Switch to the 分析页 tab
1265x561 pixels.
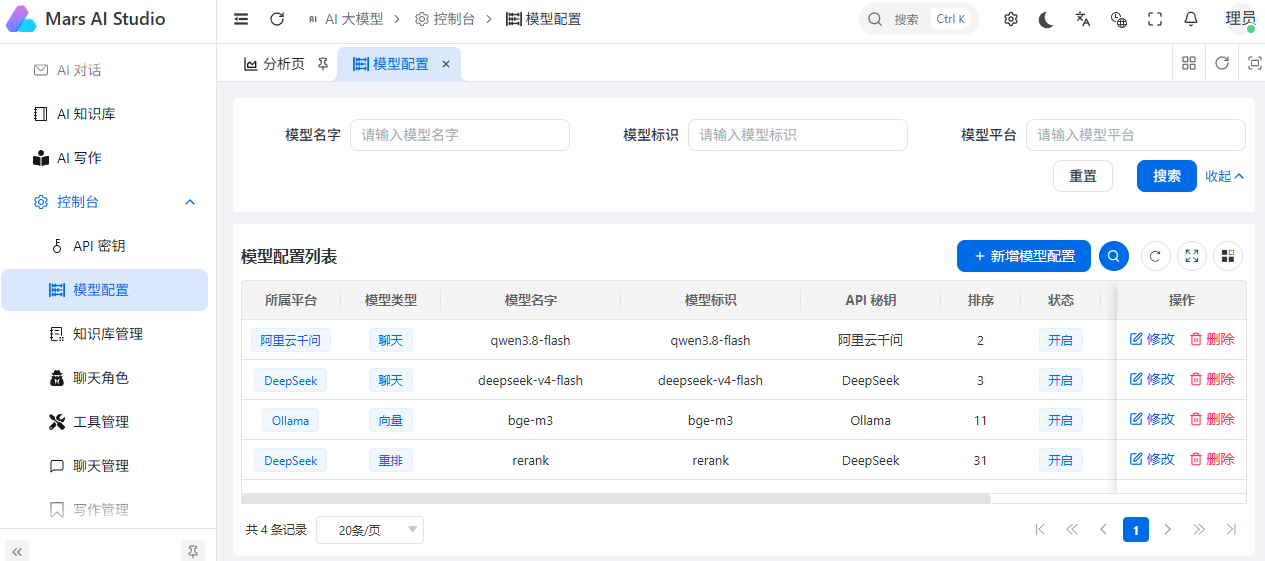click(275, 64)
